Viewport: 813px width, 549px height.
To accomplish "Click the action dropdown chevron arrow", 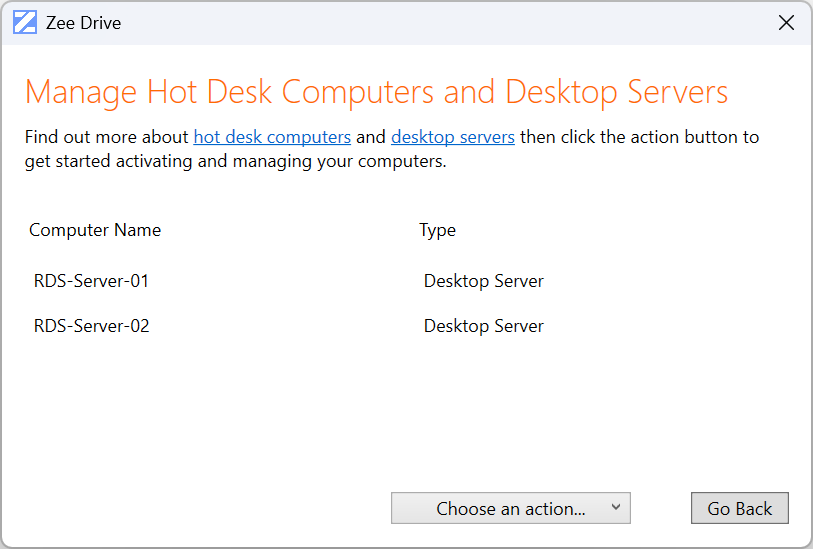I will [x=616, y=508].
